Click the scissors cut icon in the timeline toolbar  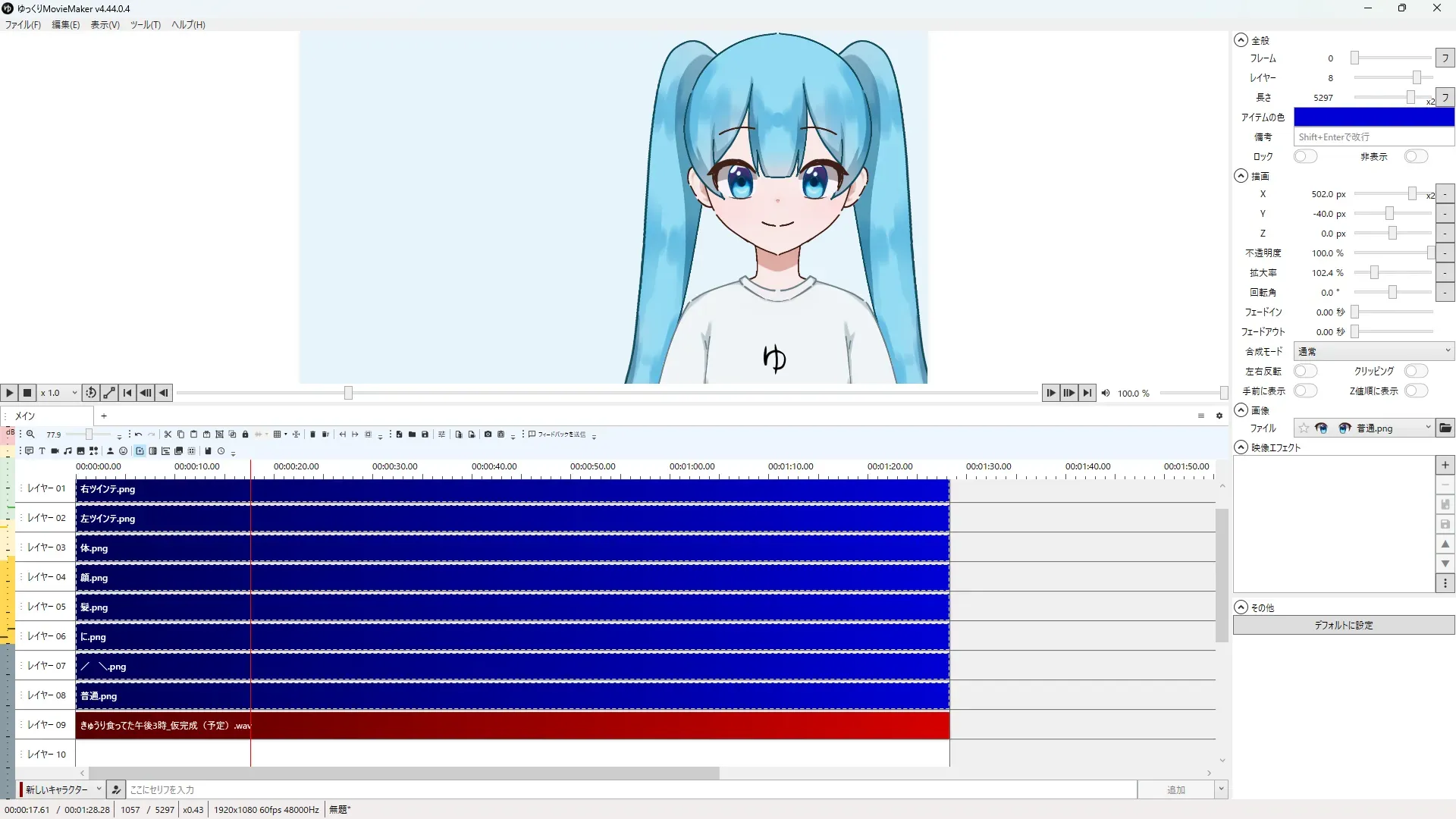(x=168, y=435)
